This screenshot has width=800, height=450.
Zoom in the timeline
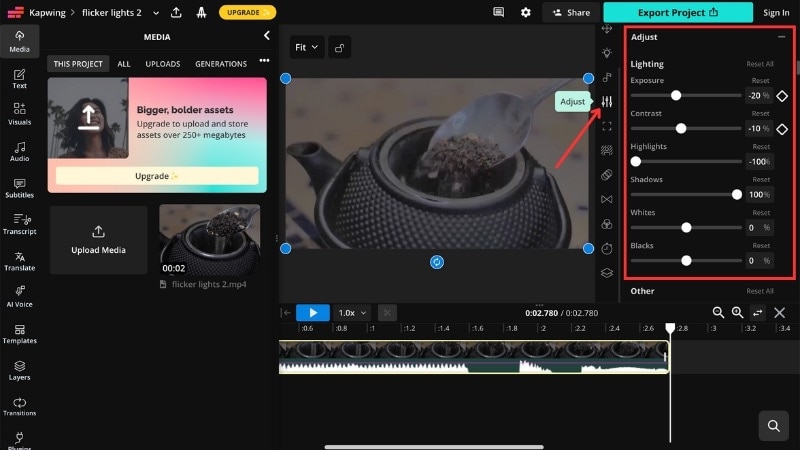737,312
